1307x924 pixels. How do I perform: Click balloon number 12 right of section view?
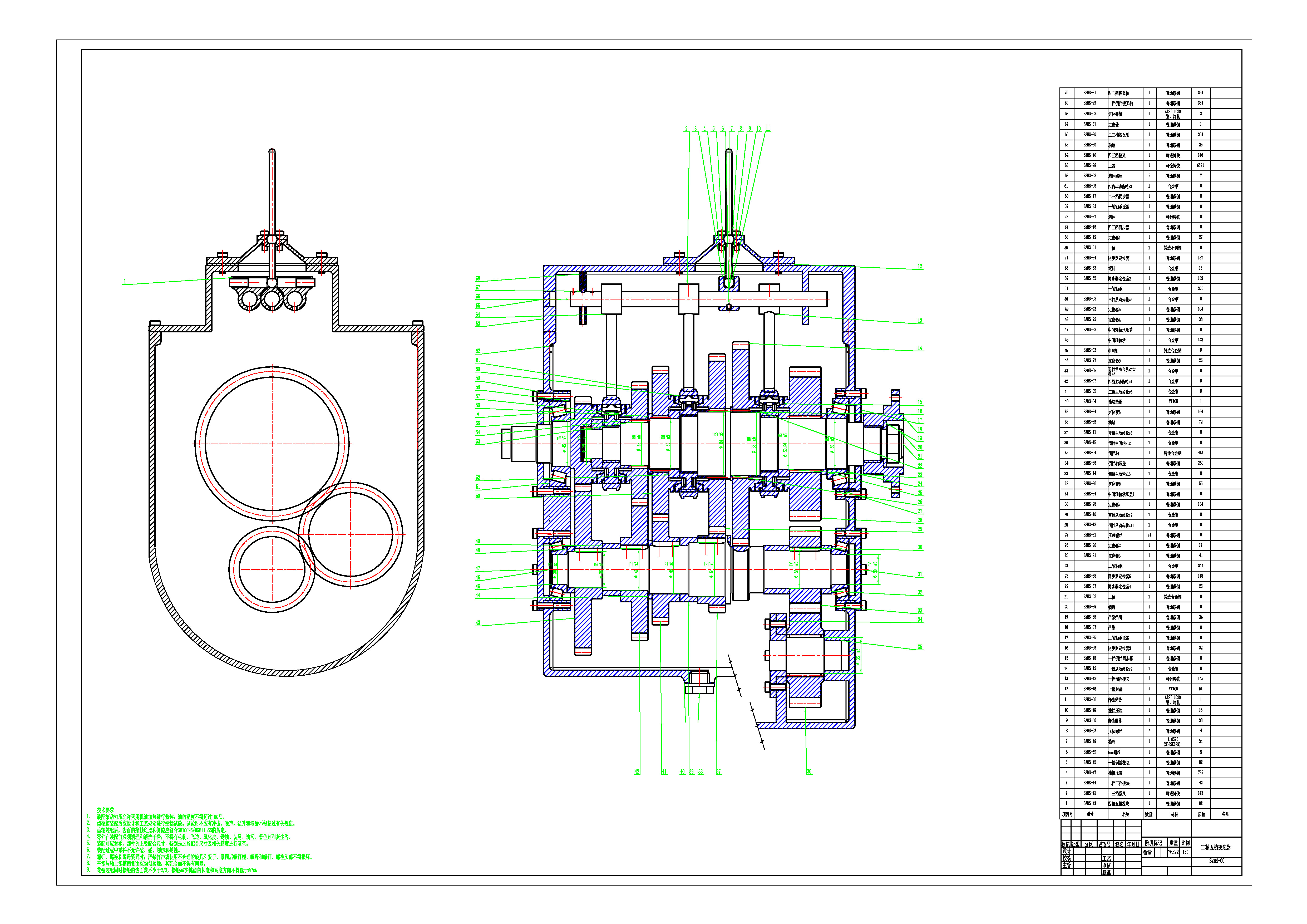coord(920,267)
